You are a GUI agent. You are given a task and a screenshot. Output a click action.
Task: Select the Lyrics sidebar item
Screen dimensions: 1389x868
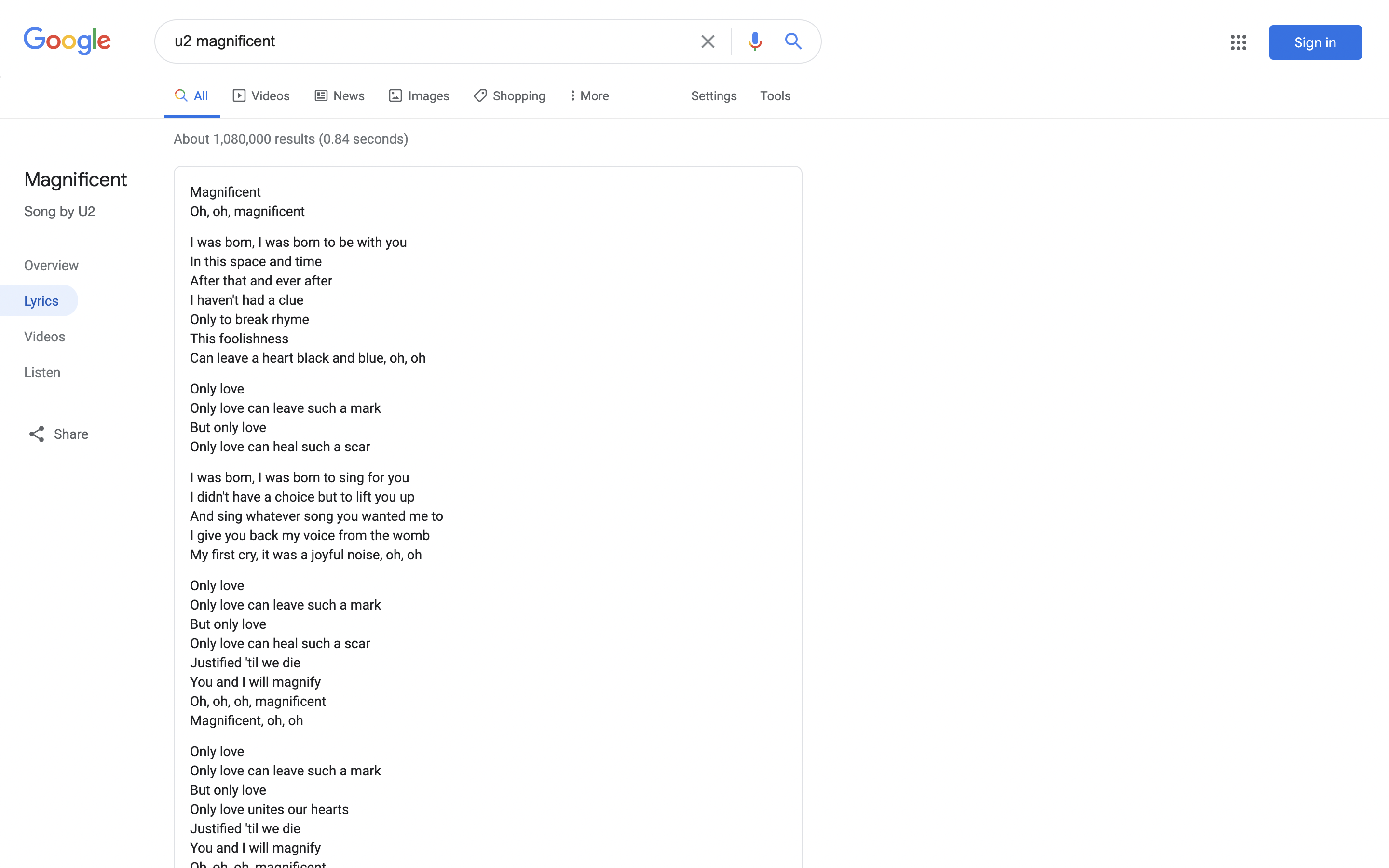pos(41,301)
